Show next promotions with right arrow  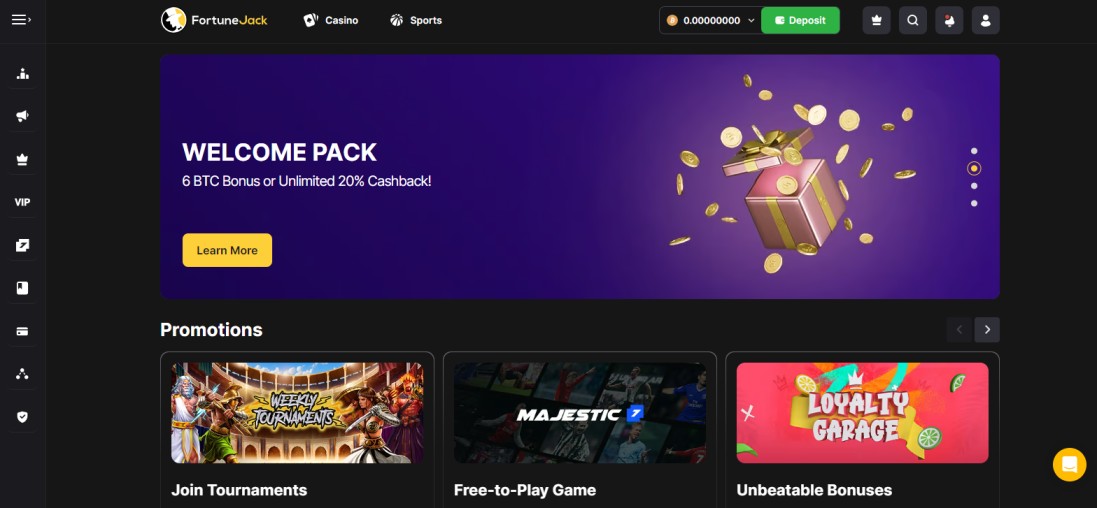[987, 330]
